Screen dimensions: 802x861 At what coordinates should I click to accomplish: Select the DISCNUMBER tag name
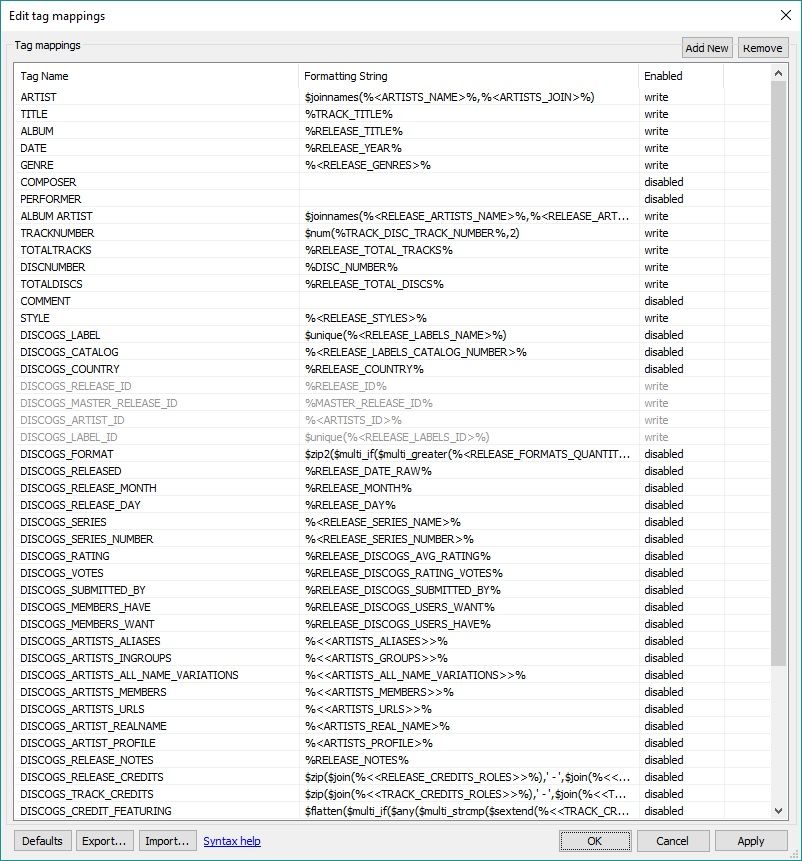point(53,267)
